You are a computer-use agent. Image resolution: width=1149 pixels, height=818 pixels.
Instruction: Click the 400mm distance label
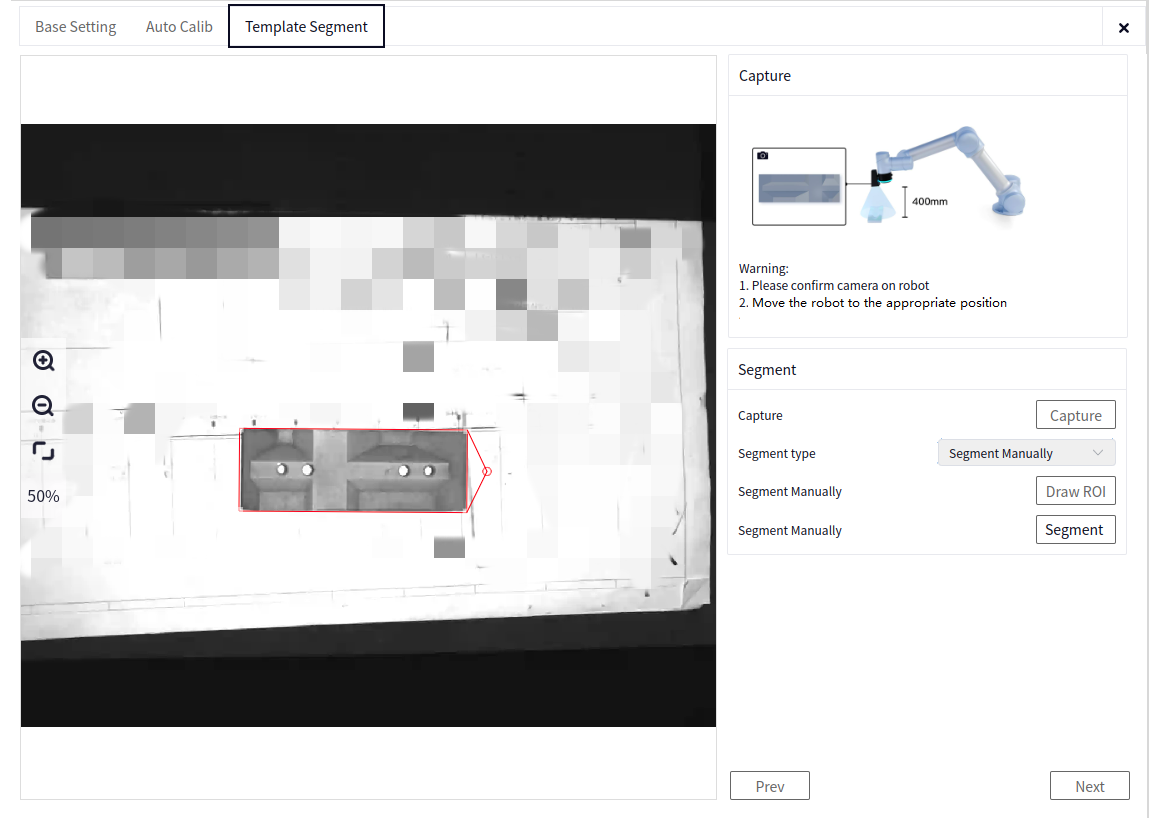[929, 202]
